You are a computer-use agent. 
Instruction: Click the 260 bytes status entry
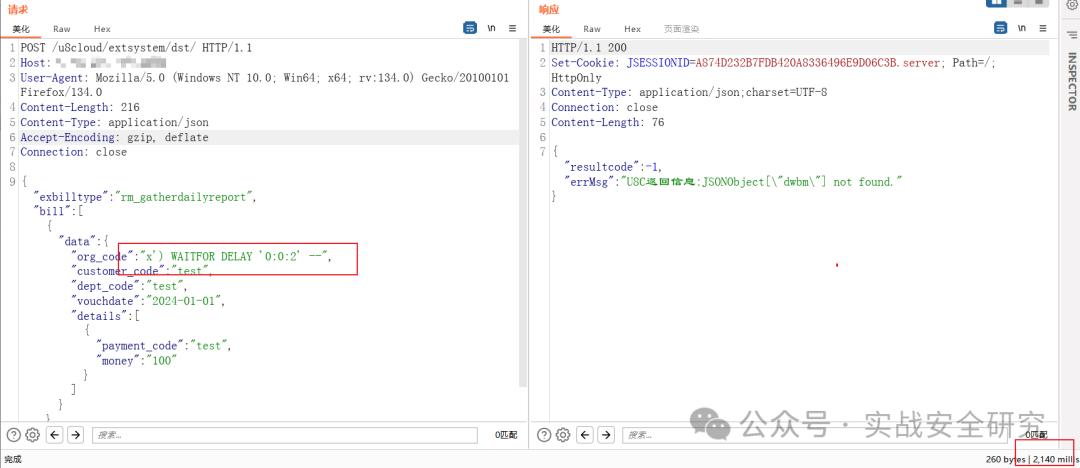point(1006,458)
